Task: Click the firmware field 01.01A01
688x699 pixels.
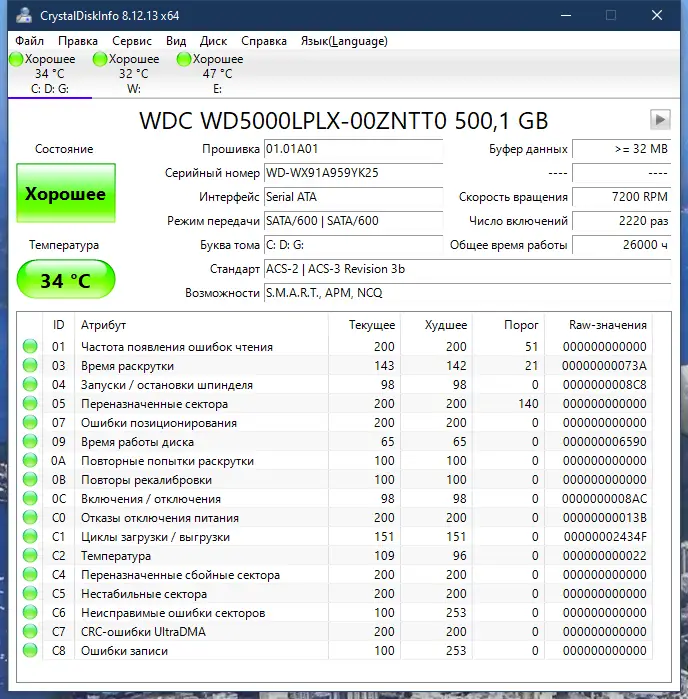Action: (353, 149)
